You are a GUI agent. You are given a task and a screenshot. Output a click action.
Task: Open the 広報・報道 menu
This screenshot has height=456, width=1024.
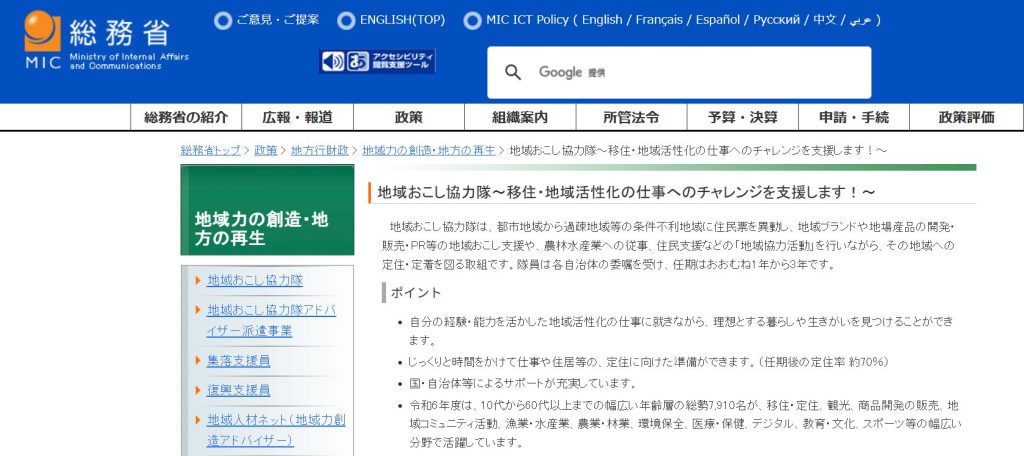tap(298, 118)
